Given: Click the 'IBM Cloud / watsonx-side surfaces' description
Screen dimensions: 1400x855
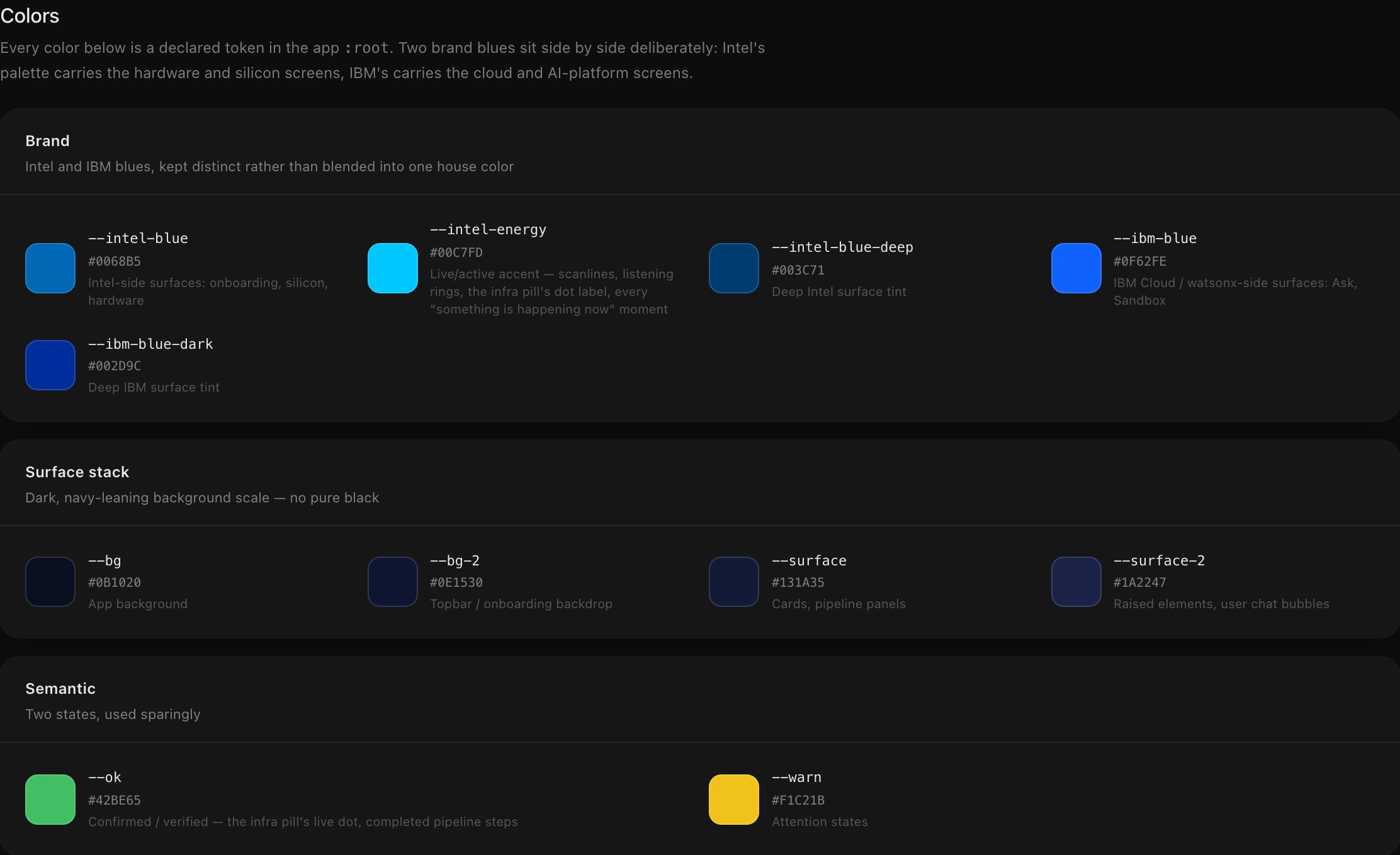Looking at the screenshot, I should (1235, 292).
